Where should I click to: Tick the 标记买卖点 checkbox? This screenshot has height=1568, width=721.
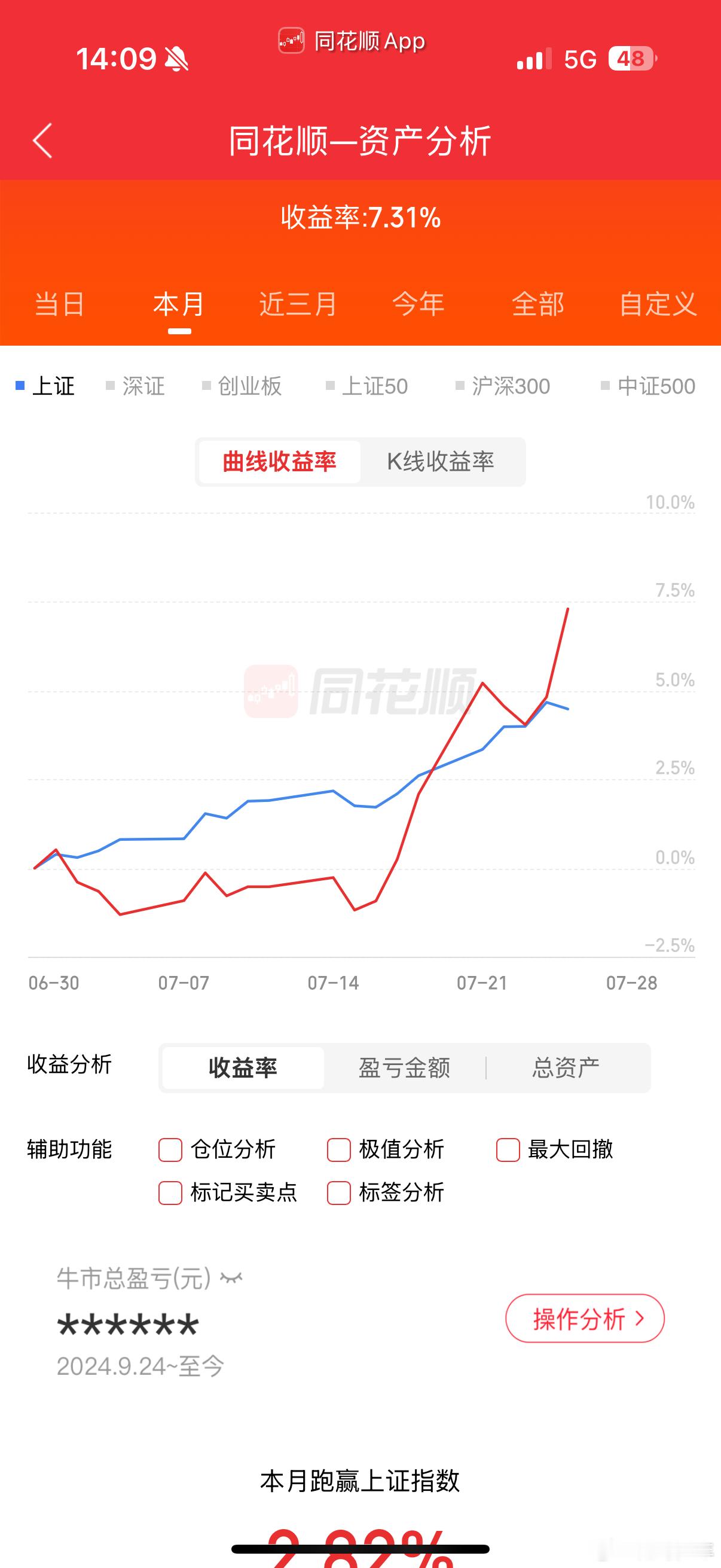pyautogui.click(x=170, y=1193)
